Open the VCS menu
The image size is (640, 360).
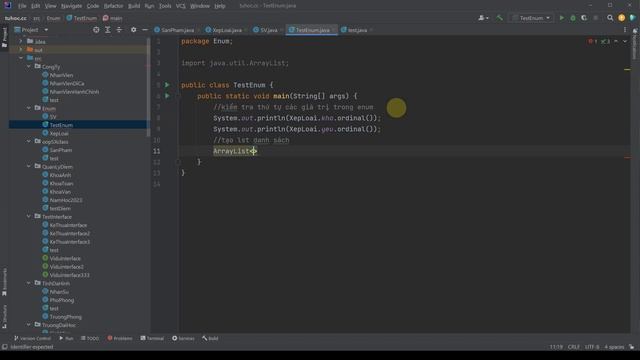(180, 6)
